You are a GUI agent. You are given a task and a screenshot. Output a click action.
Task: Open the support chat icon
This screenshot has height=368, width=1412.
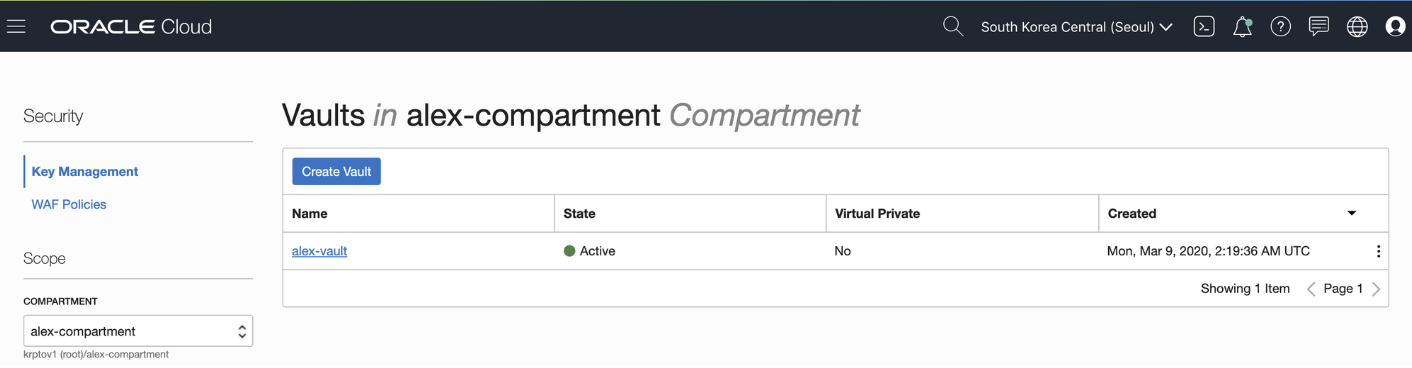[x=1319, y=27]
